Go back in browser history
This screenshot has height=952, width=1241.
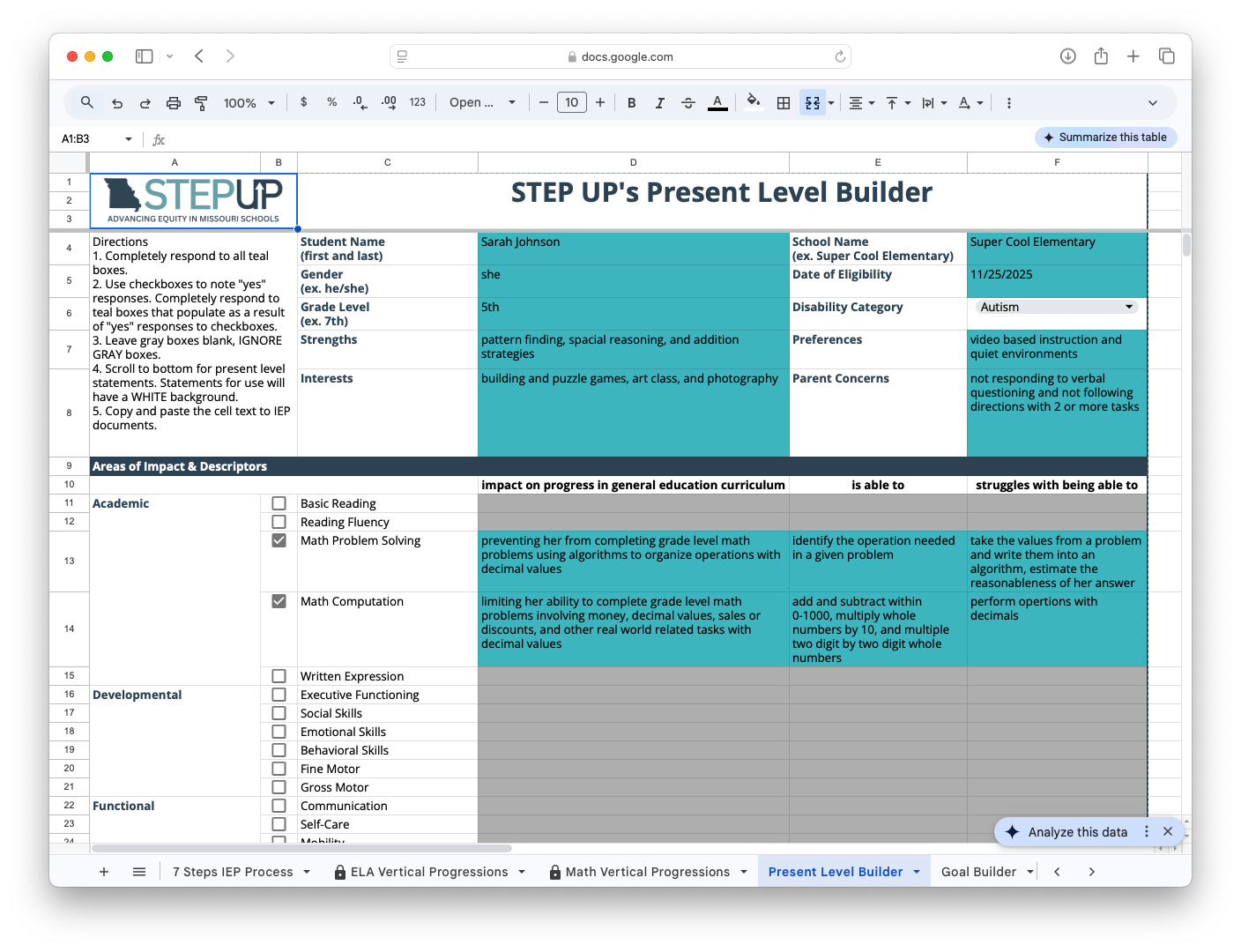[199, 56]
